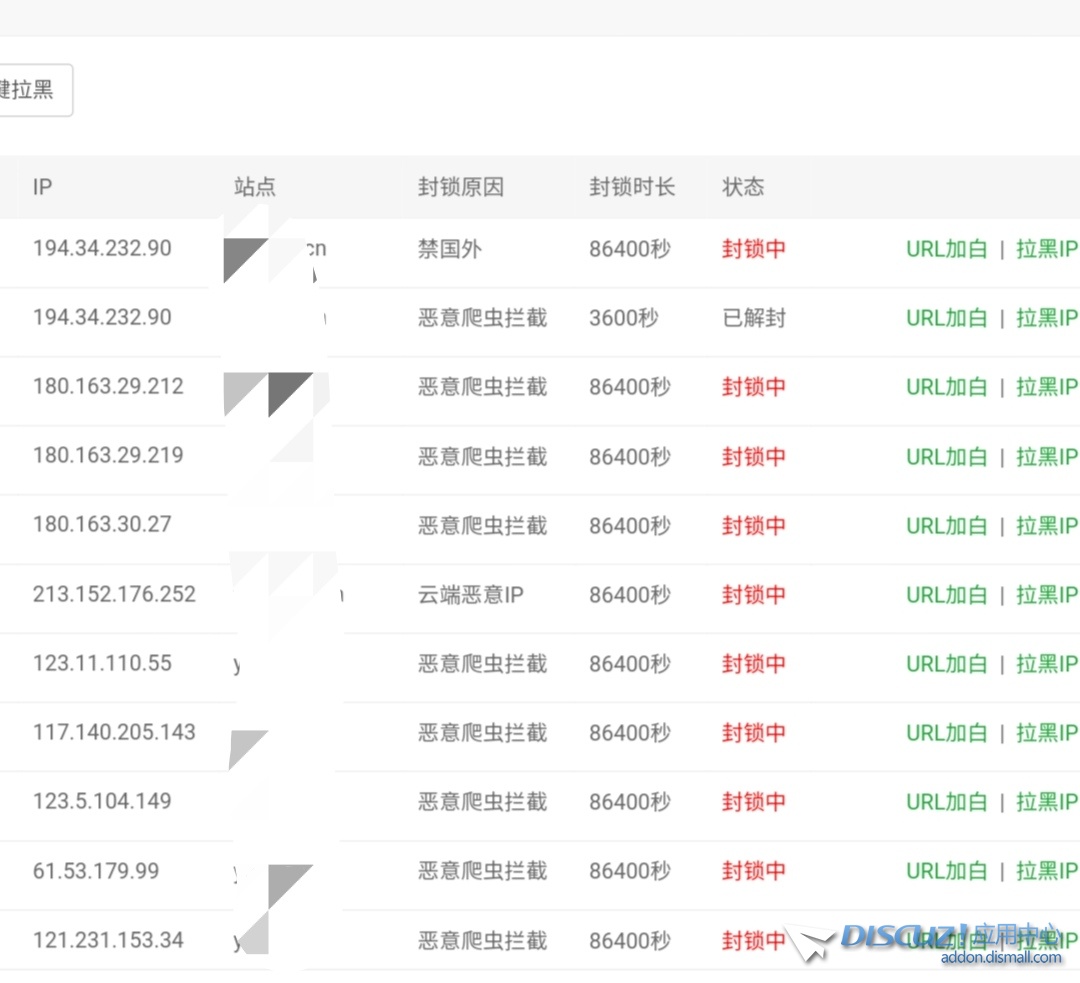Select the IP cell 180.163.30.27
This screenshot has height=983, width=1080.
point(102,524)
